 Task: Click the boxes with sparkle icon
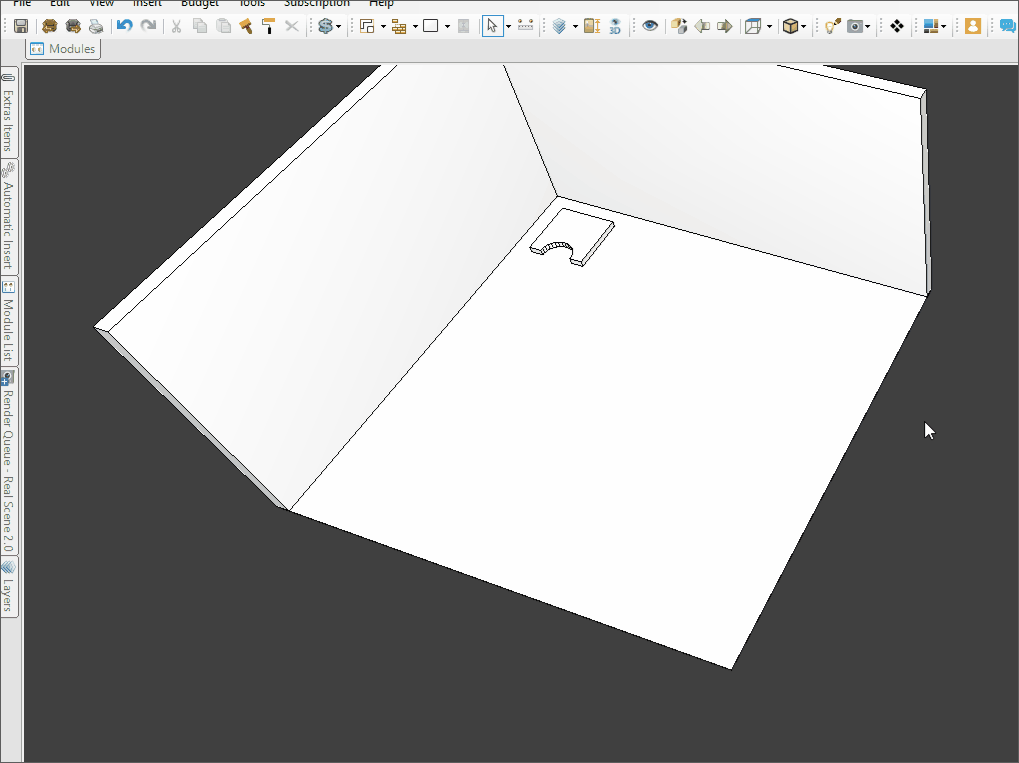pyautogui.click(x=679, y=26)
